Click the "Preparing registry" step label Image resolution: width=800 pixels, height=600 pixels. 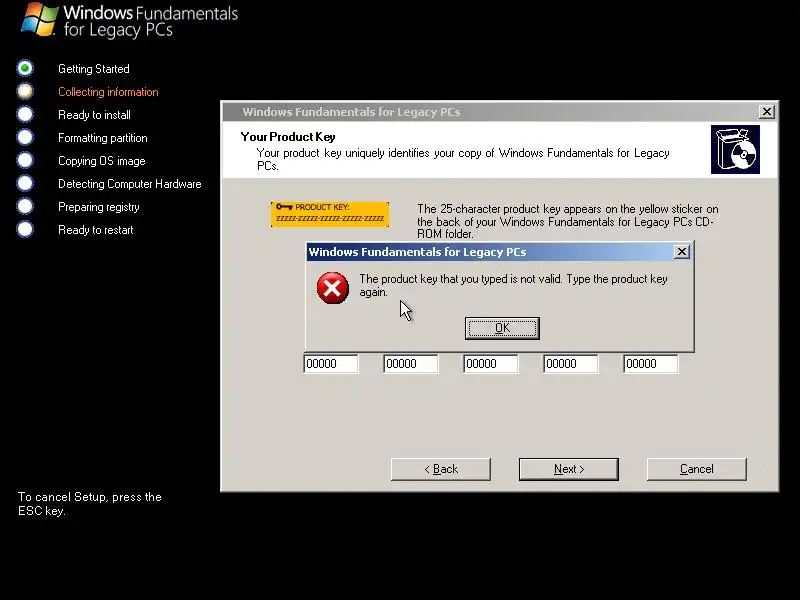click(x=98, y=207)
